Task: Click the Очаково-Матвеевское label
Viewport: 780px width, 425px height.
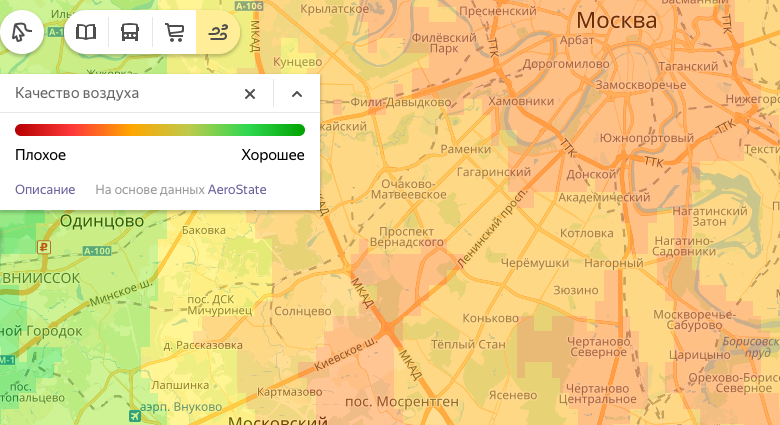Action: coord(408,190)
